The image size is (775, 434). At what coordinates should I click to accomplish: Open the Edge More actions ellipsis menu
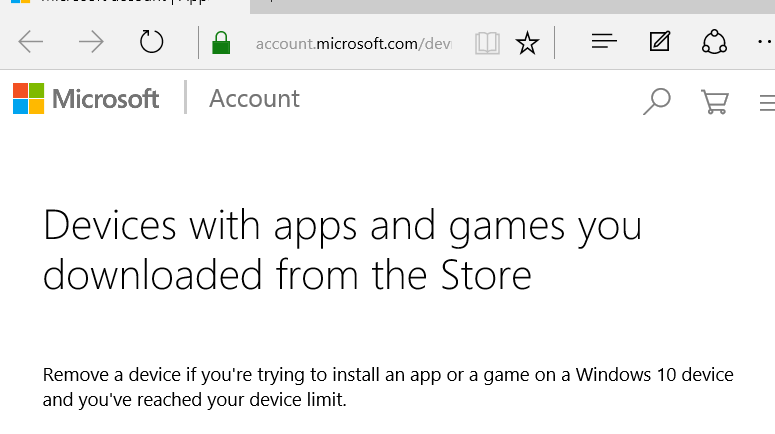766,42
